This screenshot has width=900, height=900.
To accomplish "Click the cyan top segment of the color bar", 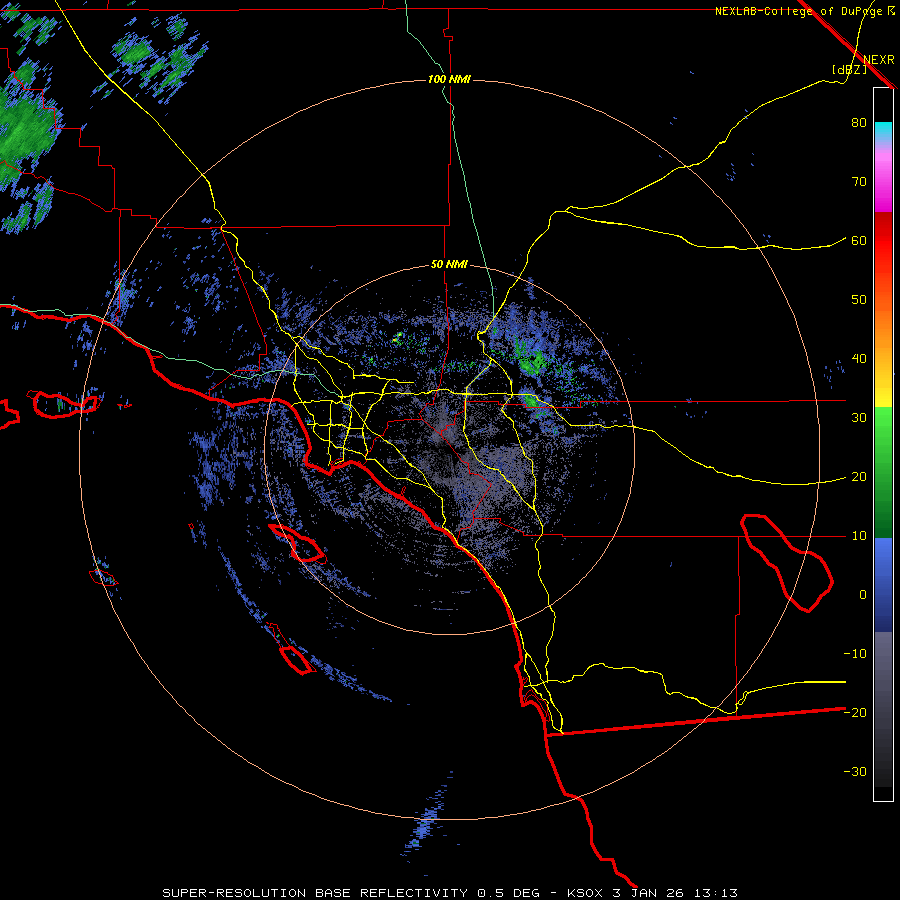I will [x=883, y=132].
